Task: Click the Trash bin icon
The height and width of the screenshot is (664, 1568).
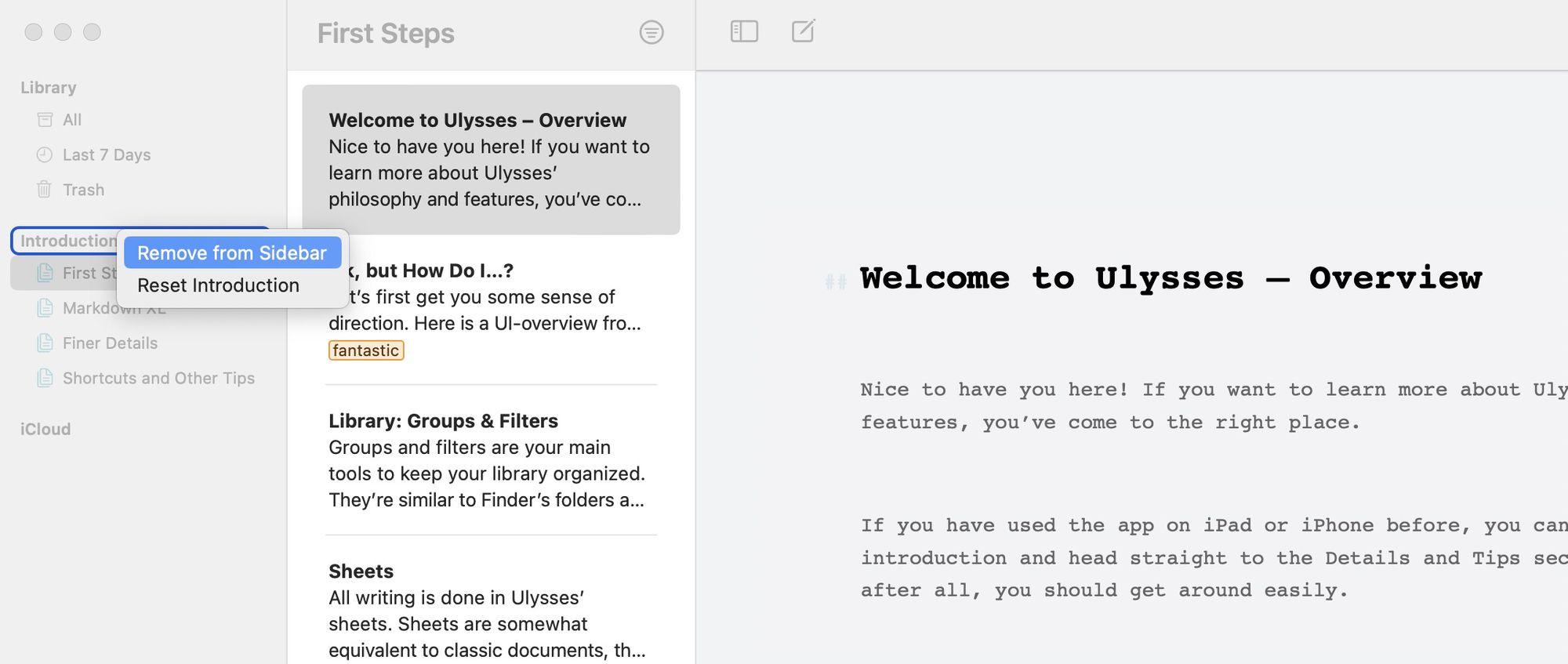Action: point(45,190)
